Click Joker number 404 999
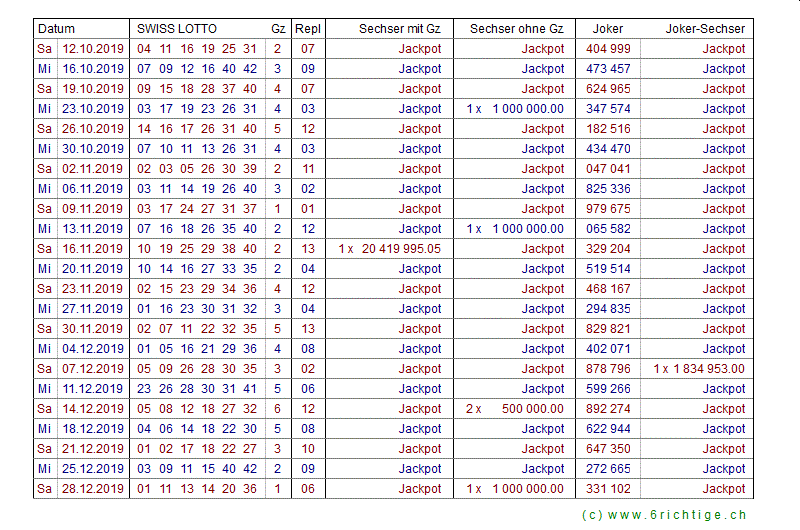 tap(608, 49)
